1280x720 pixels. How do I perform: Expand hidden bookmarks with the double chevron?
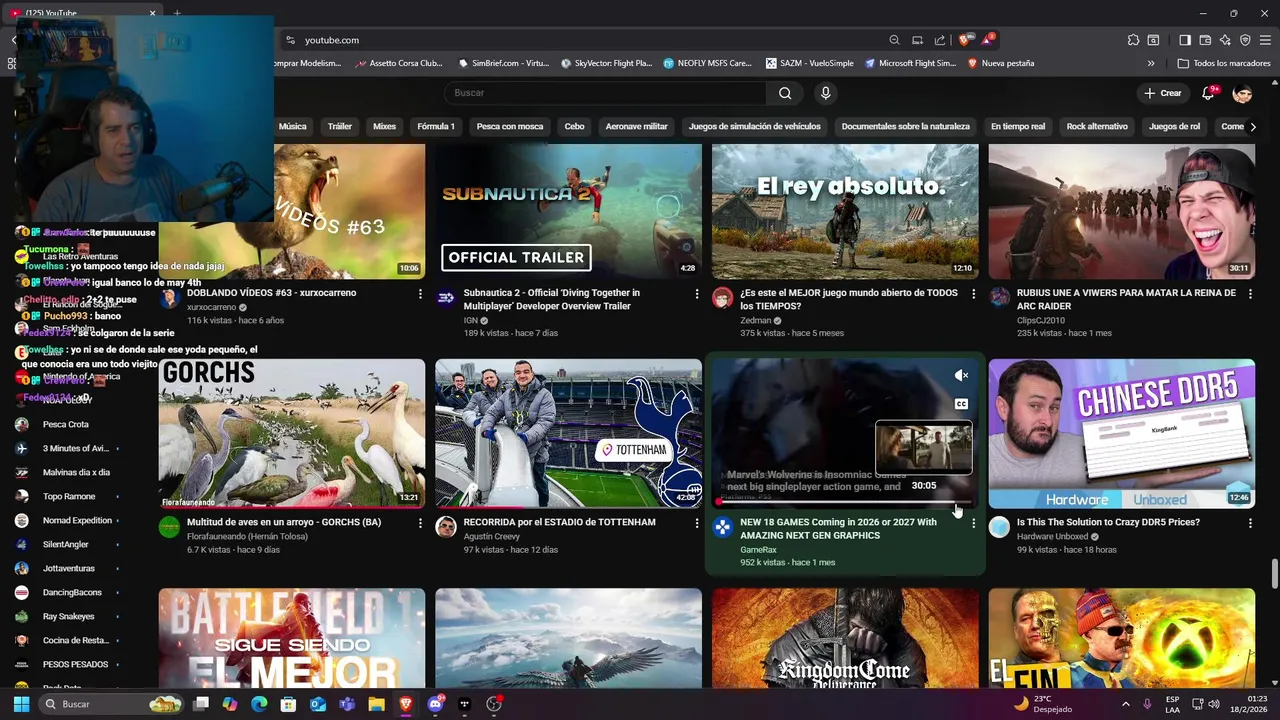(x=1151, y=63)
